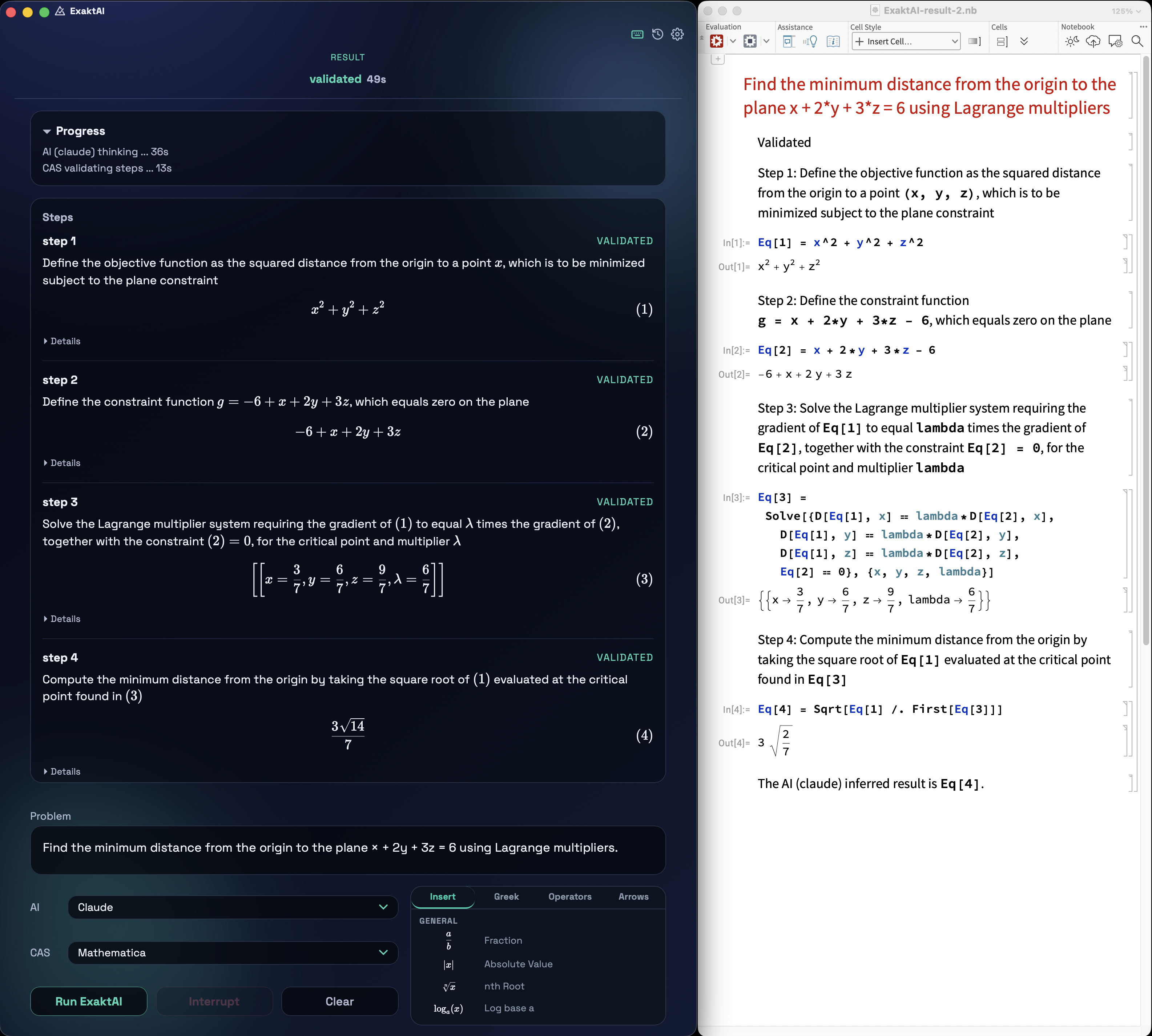
Task: Click the Run ExaktAI button
Action: point(89,1001)
